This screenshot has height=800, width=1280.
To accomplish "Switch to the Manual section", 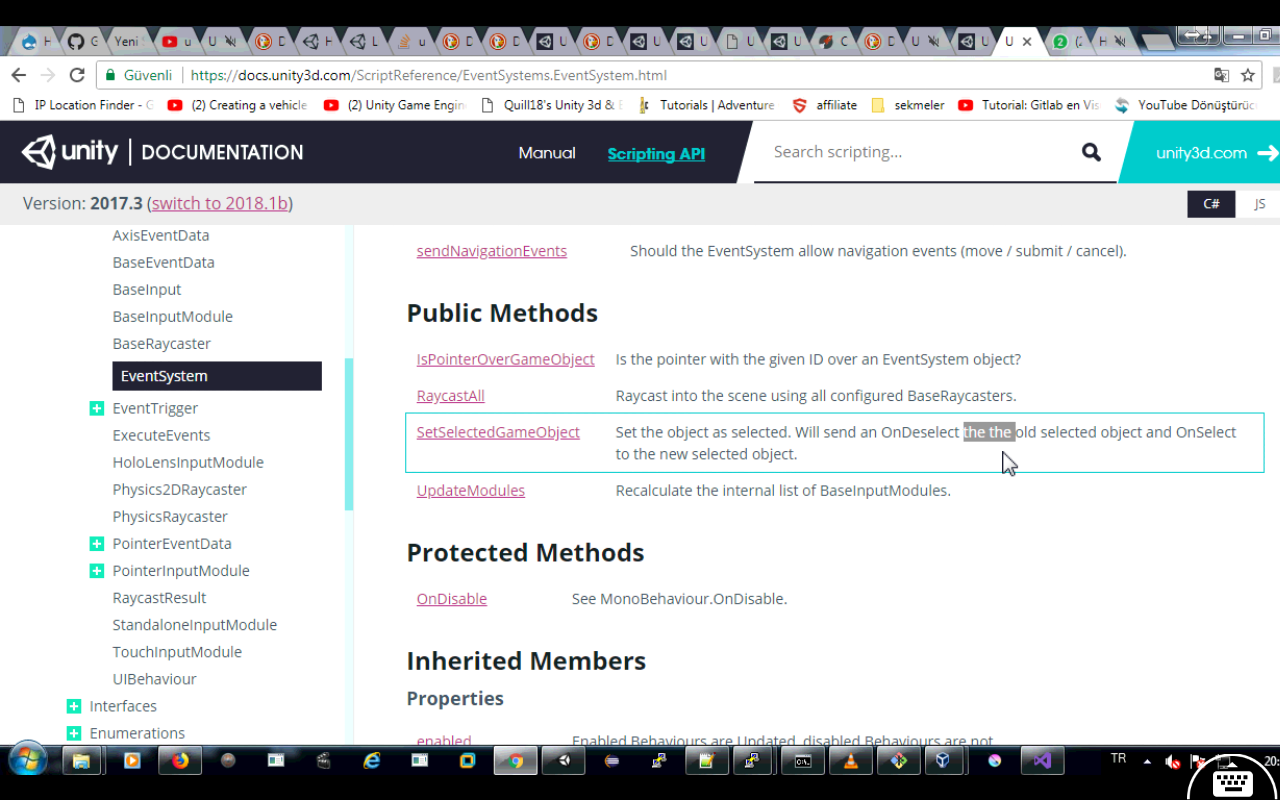I will click(x=547, y=152).
